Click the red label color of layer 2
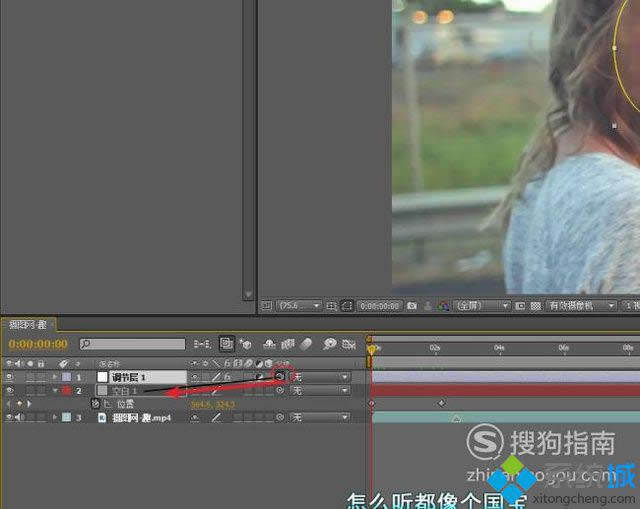Viewport: 640px width, 509px height. [66, 391]
